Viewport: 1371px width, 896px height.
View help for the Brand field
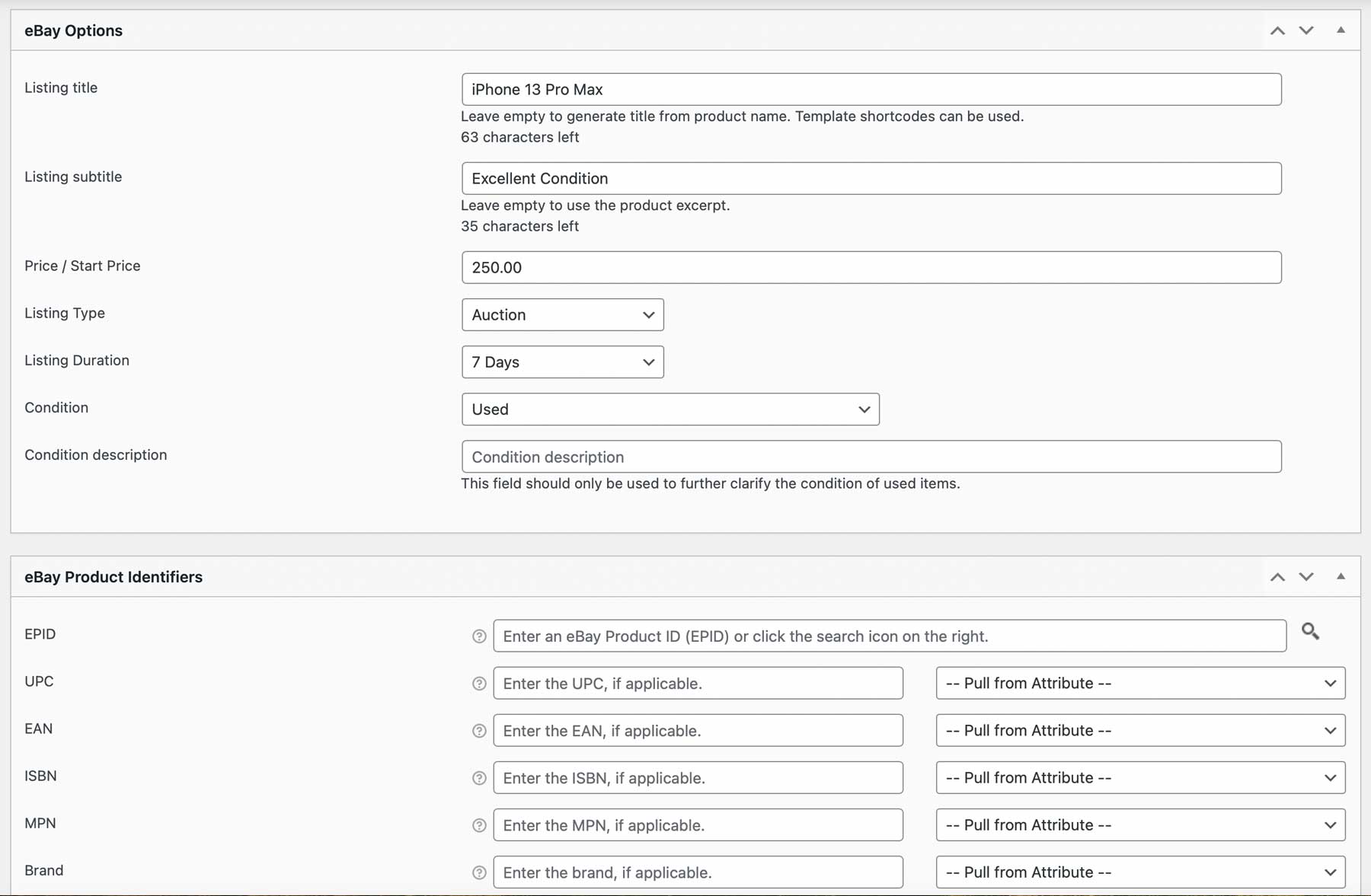(478, 872)
